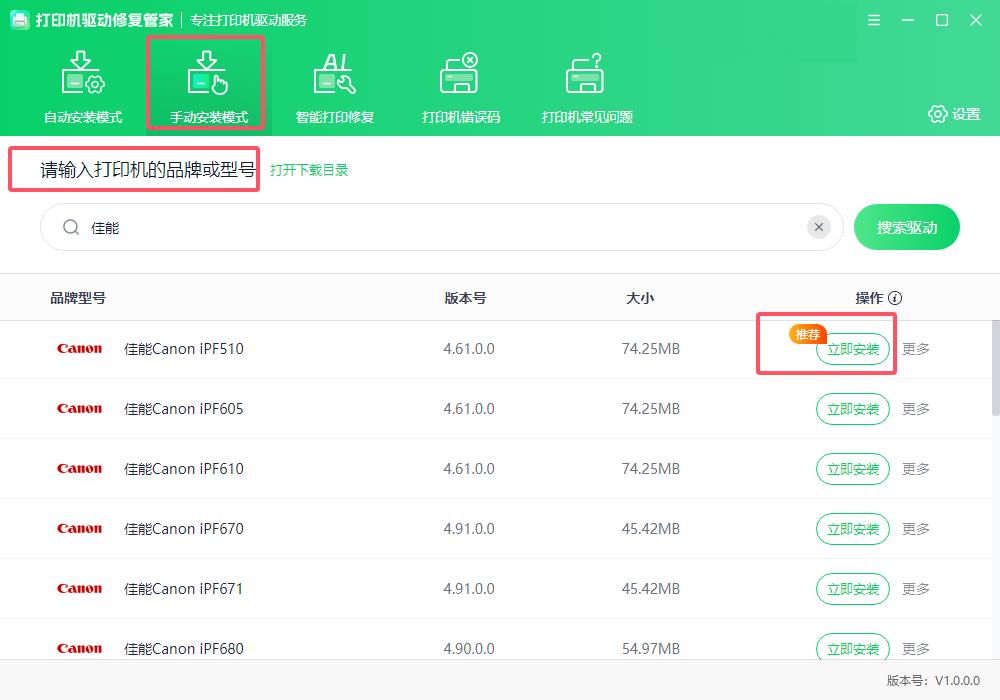Click the vertical scrollbar of driver list
The height and width of the screenshot is (700, 1000).
(x=995, y=368)
